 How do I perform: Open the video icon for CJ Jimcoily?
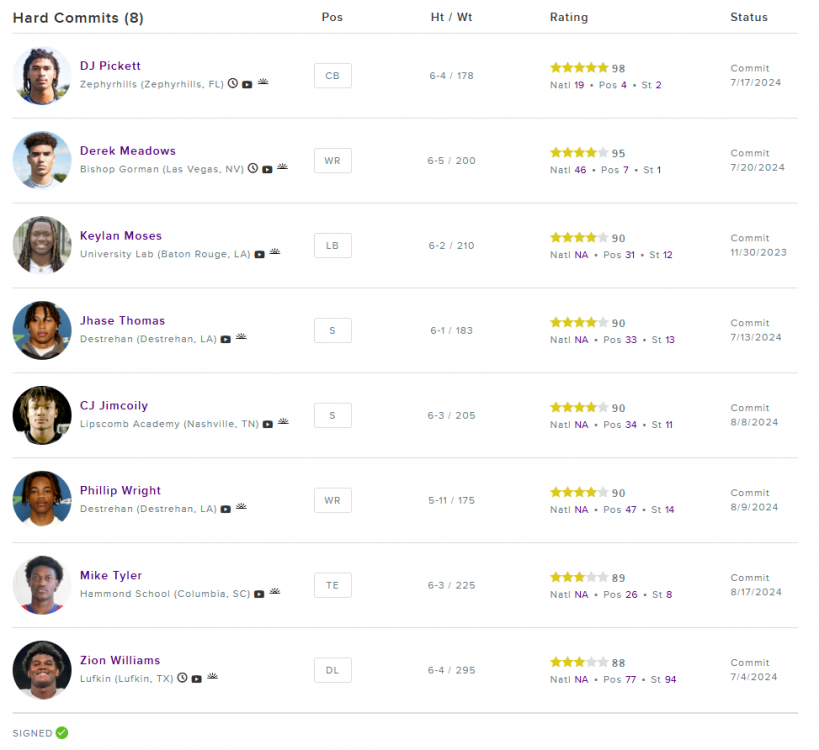(268, 424)
